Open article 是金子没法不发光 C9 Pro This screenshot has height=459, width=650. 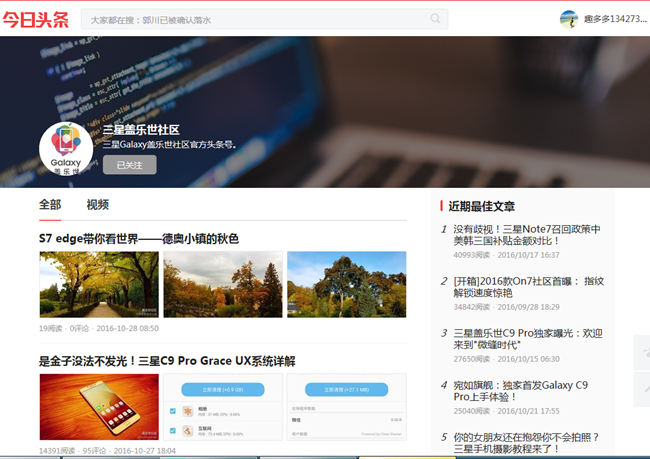[167, 361]
